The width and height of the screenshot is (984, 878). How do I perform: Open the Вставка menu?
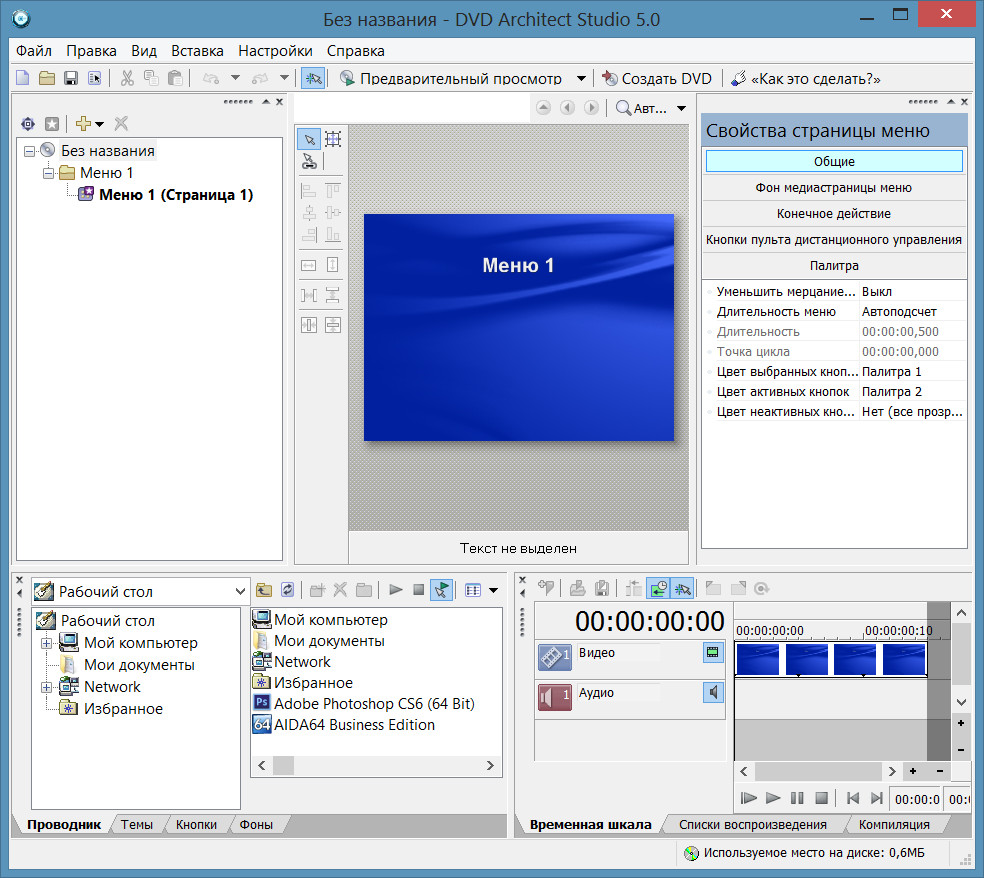(x=197, y=51)
